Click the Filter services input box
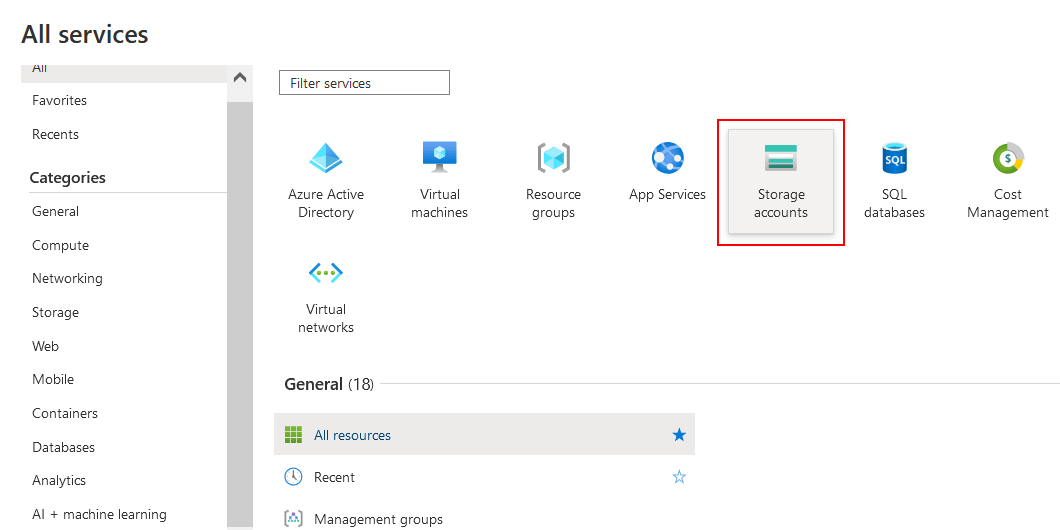 [364, 83]
